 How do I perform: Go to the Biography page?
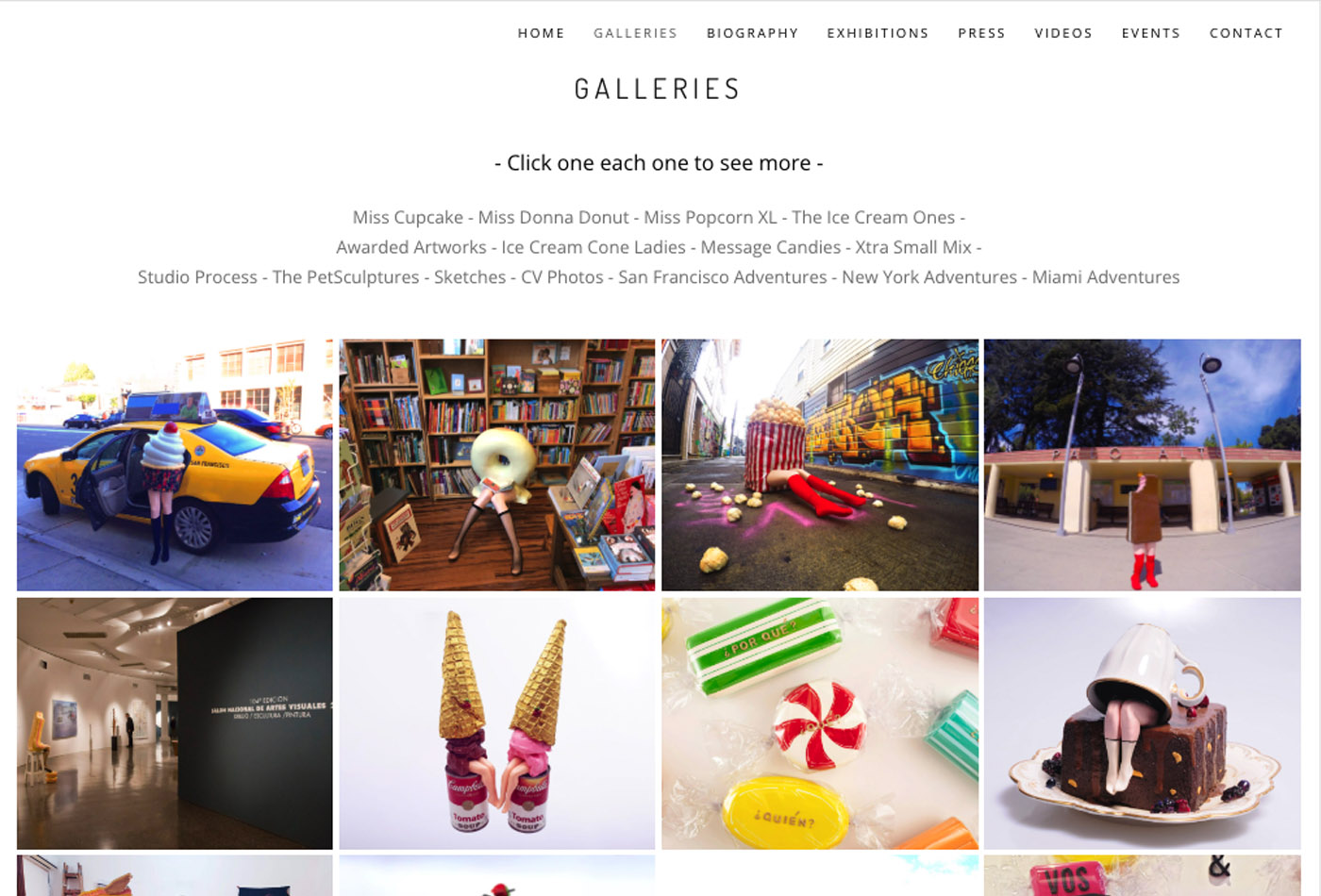(752, 33)
